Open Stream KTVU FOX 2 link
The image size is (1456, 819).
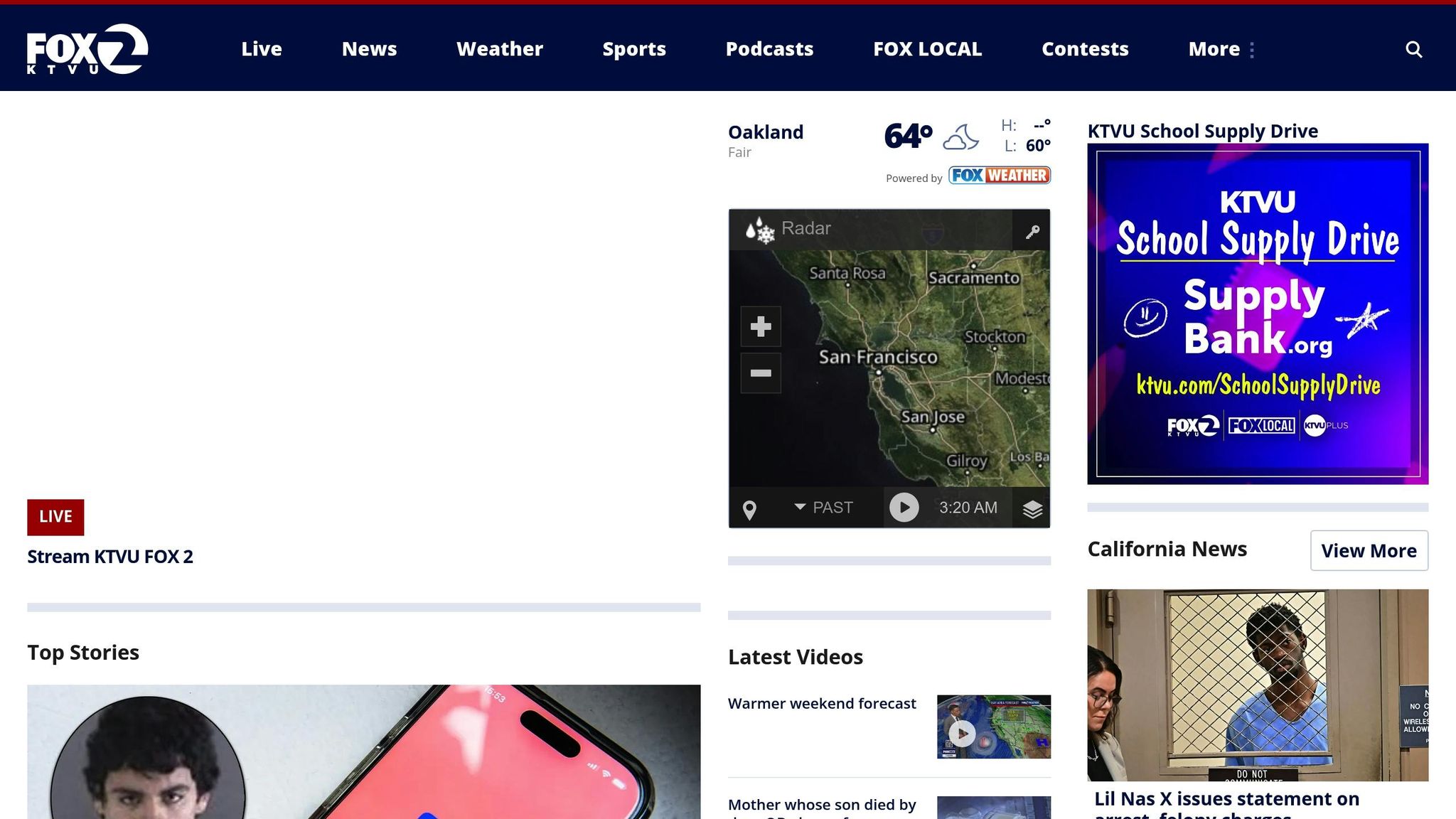pyautogui.click(x=110, y=557)
